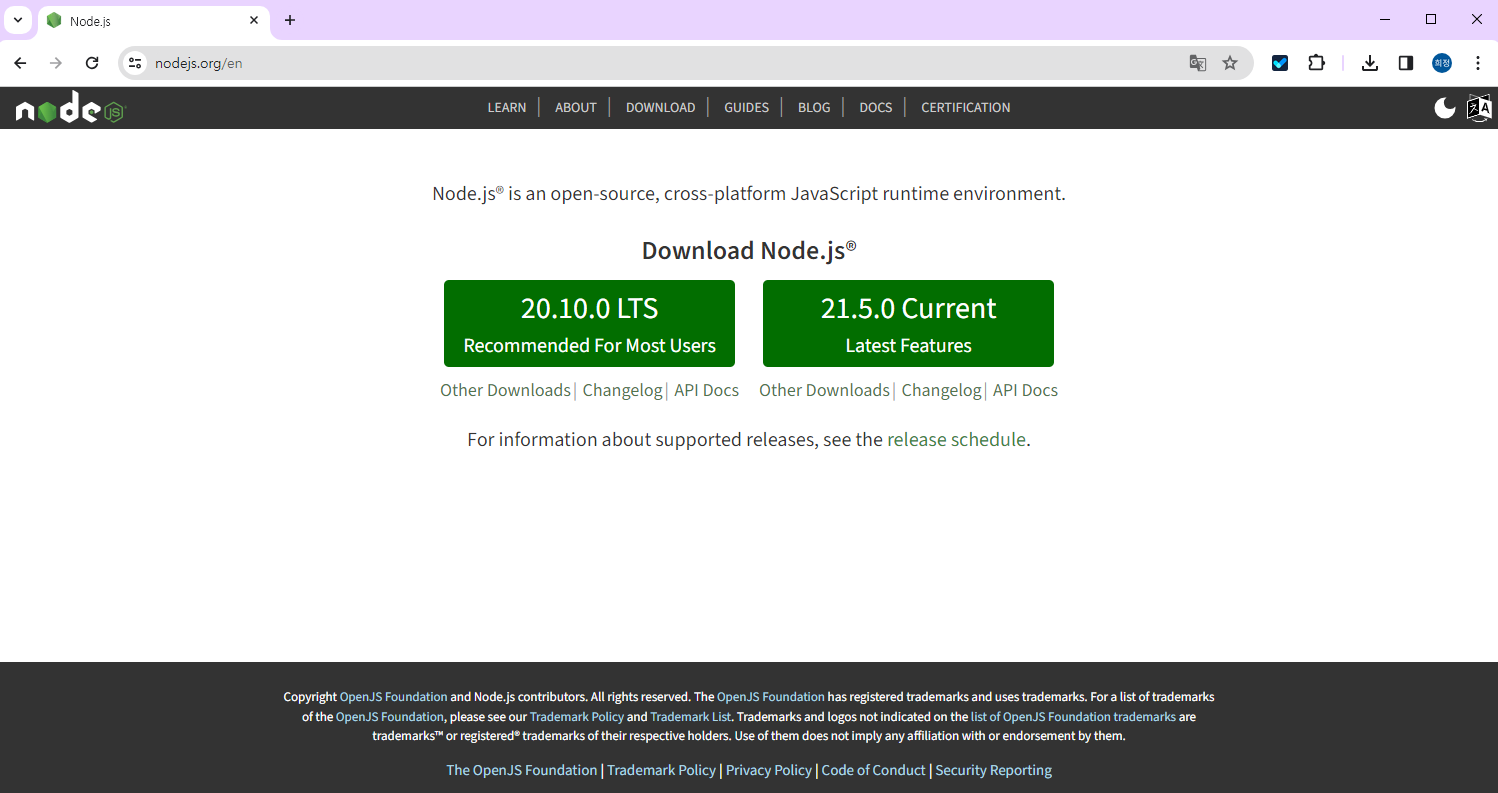Open the LEARN menu item
The image size is (1498, 793).
pyautogui.click(x=507, y=107)
